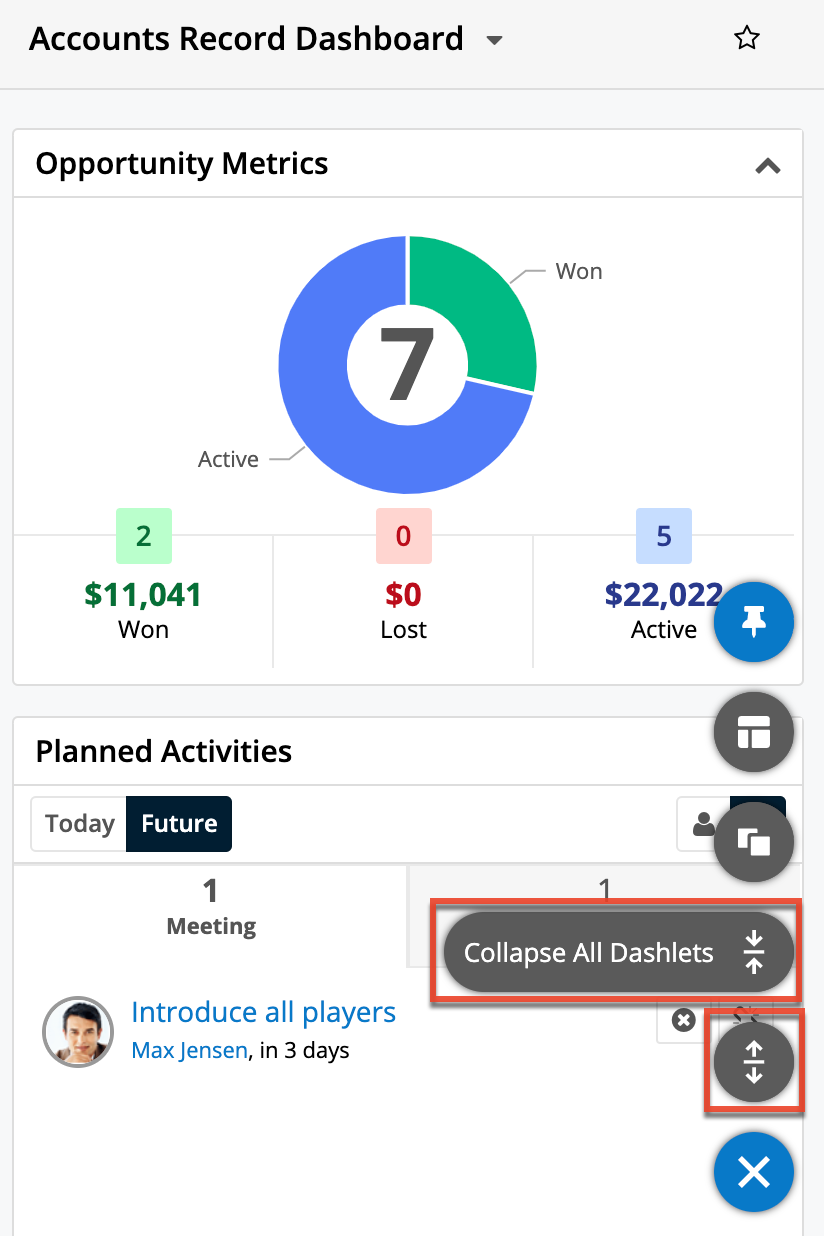Open the Introduce all players meeting
The image size is (824, 1236).
tap(263, 1012)
